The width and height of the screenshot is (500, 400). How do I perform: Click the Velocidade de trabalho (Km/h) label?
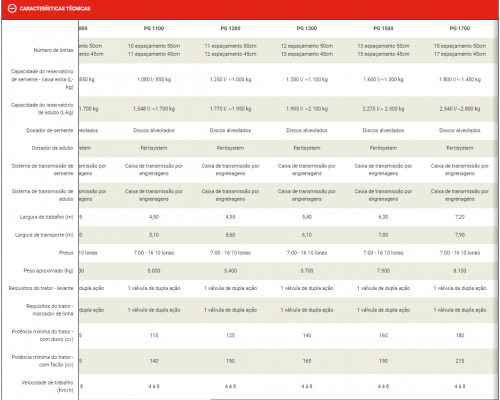pos(47,386)
